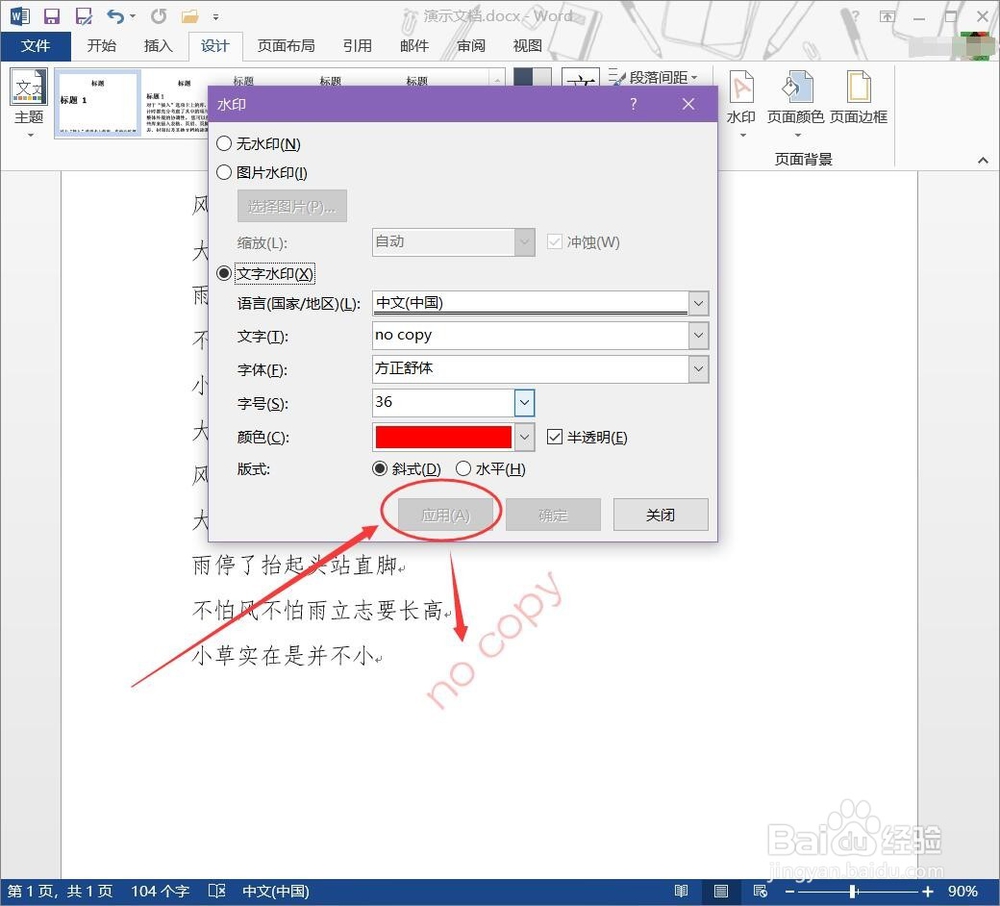Click the word count 104 个字 indicator
The image size is (1000, 906).
pyautogui.click(x=159, y=890)
